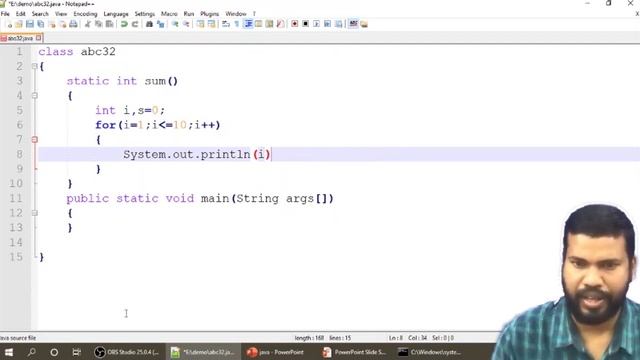640x360 pixels.
Task: Click the Save All toolbar icon
Action: [41, 24]
